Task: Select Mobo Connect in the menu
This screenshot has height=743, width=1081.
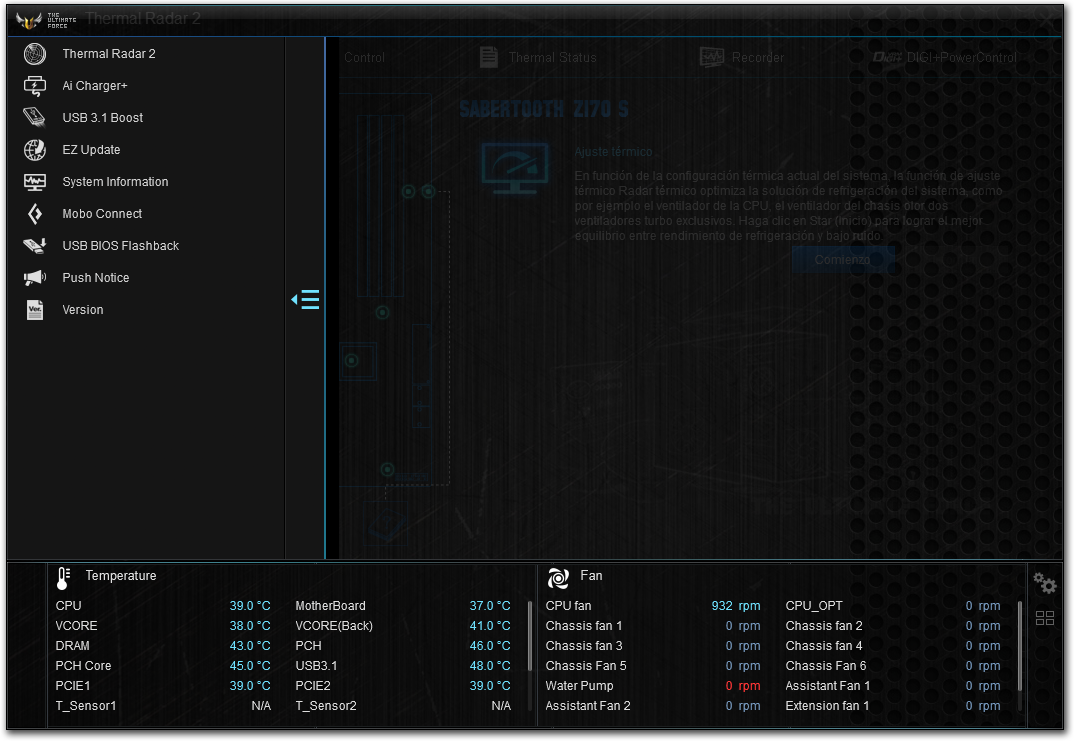Action: 102,214
